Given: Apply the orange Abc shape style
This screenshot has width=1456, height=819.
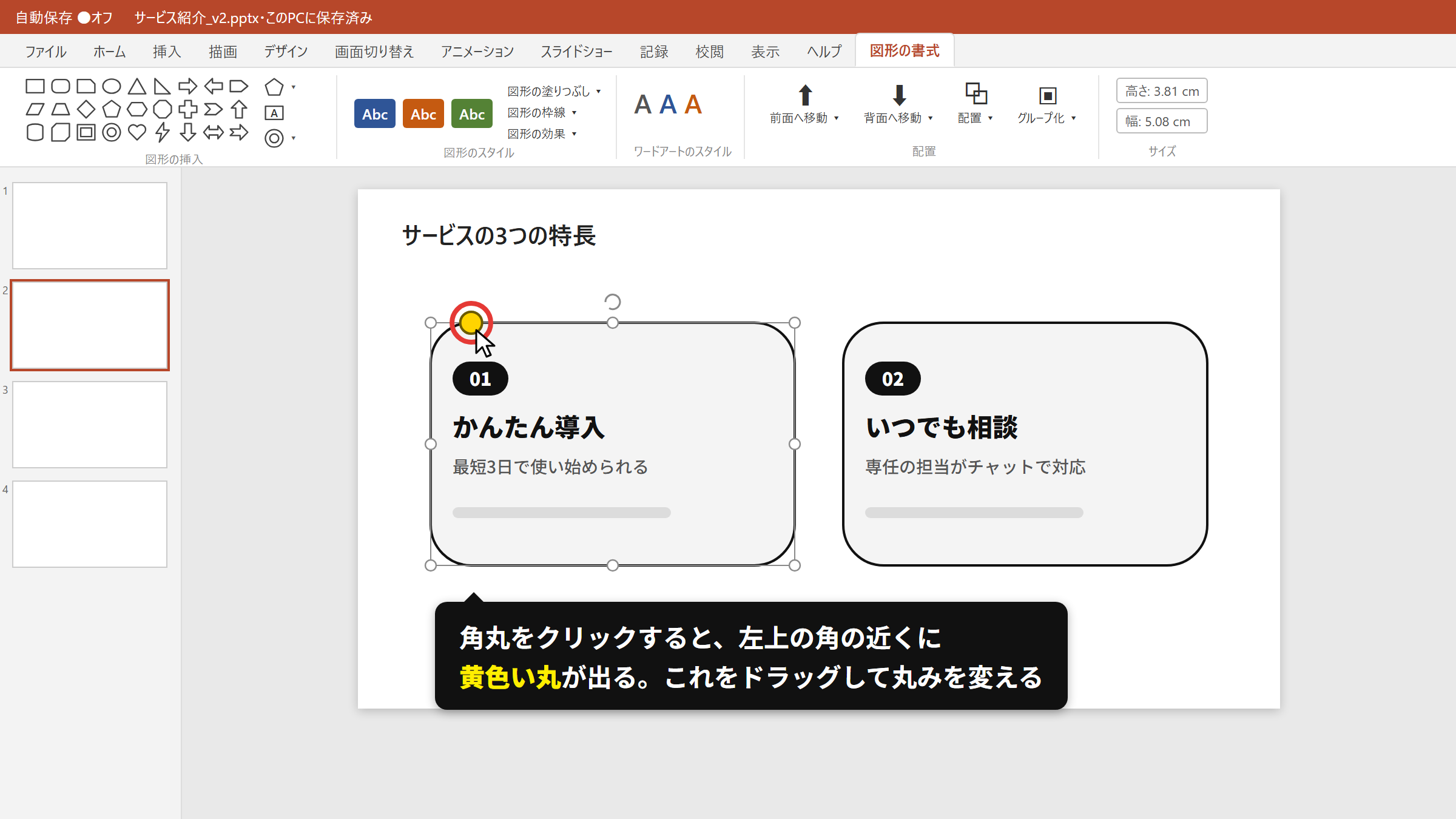Looking at the screenshot, I should 423,113.
